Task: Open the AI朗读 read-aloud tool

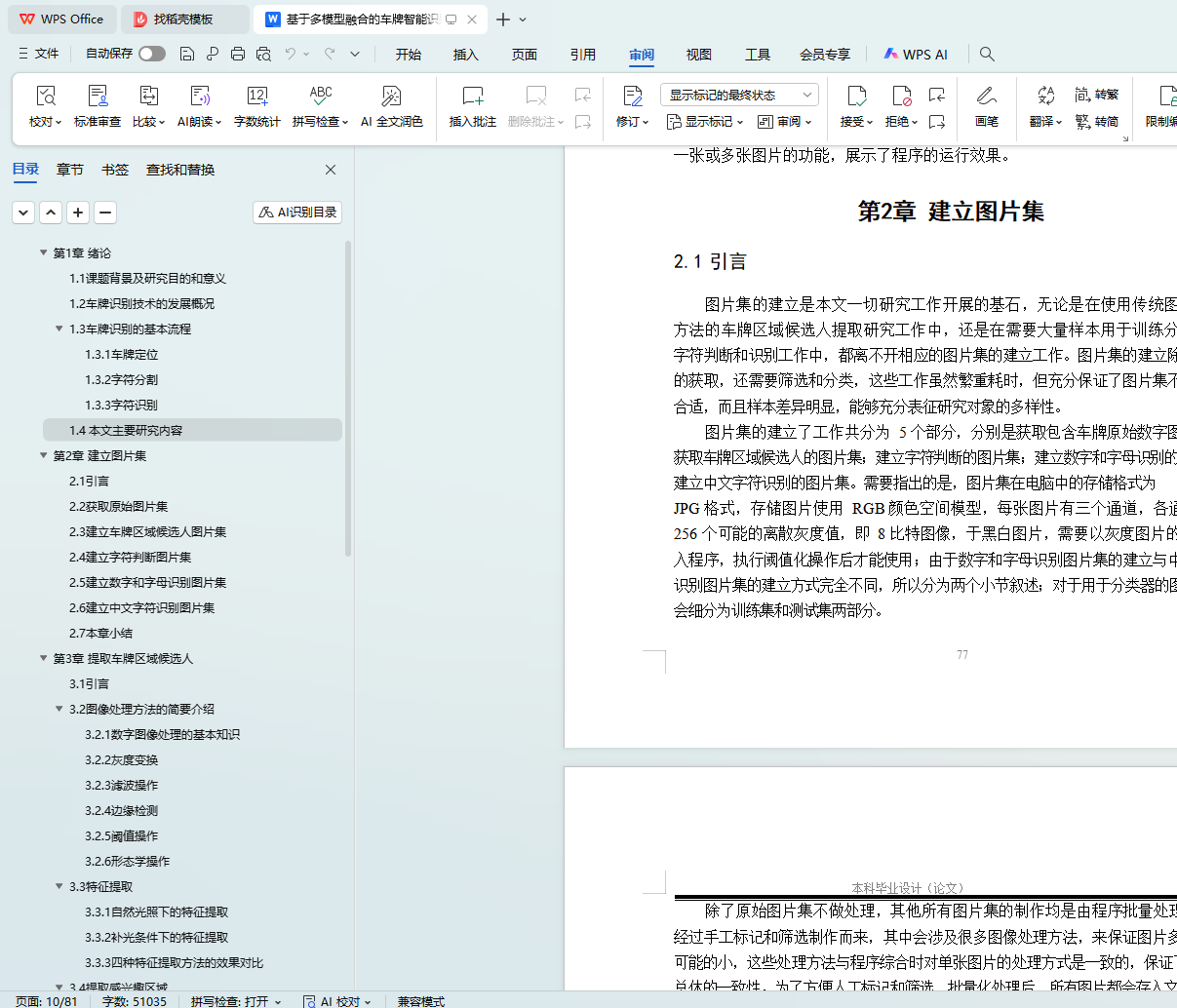Action: pyautogui.click(x=199, y=97)
